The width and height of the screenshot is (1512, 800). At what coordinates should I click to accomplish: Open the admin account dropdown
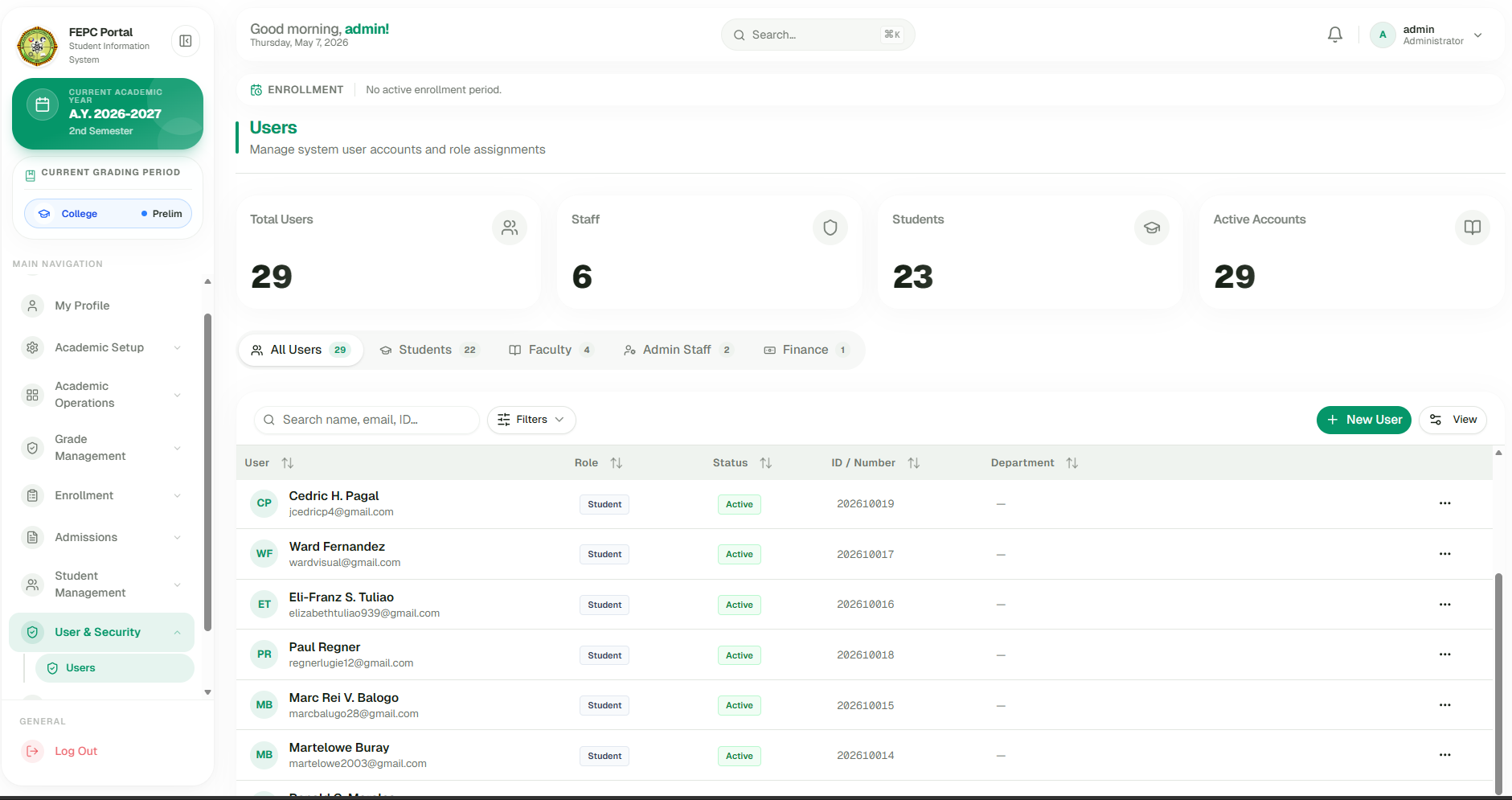click(1428, 35)
